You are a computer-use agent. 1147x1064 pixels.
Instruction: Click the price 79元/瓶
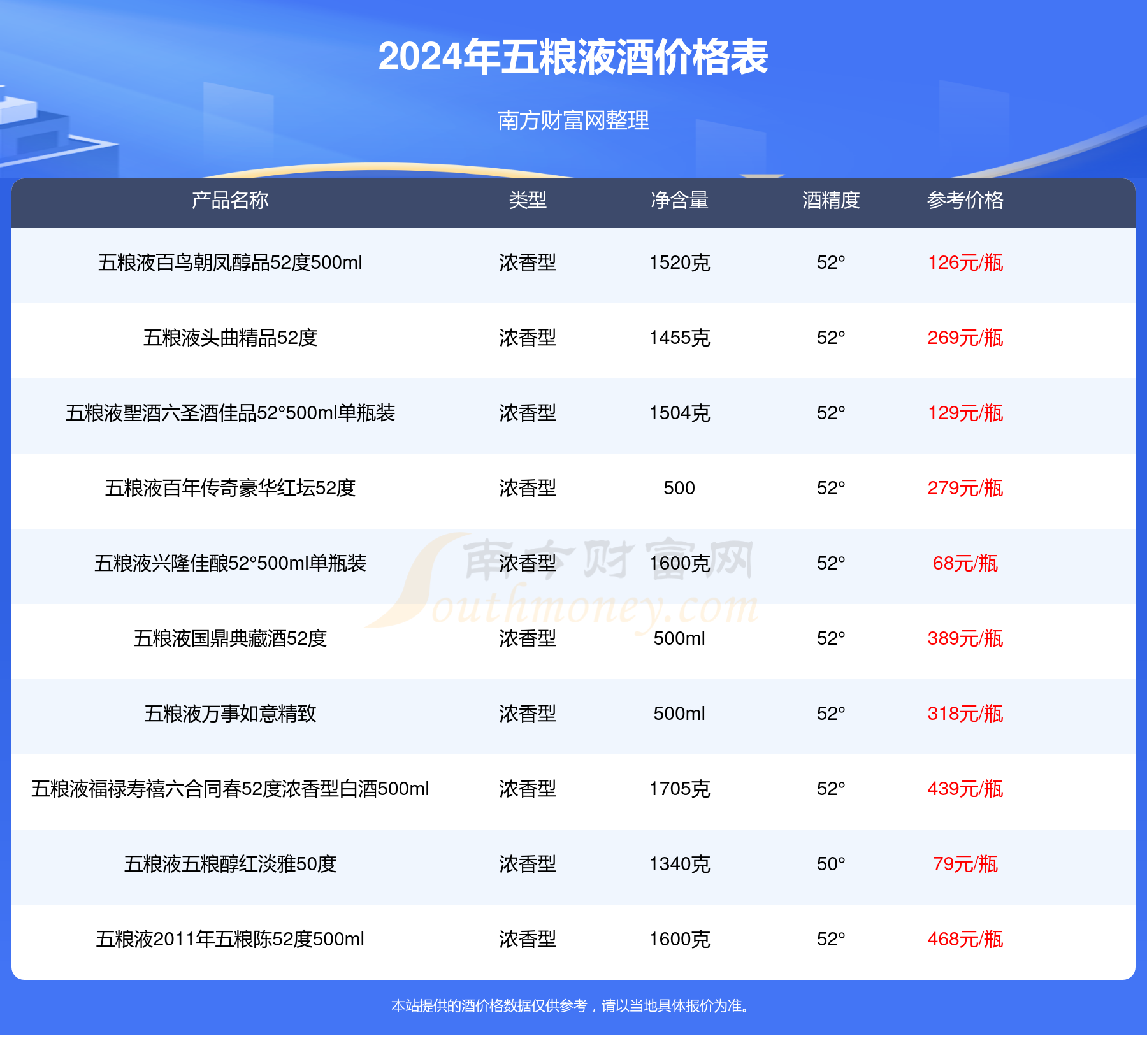pyautogui.click(x=965, y=864)
